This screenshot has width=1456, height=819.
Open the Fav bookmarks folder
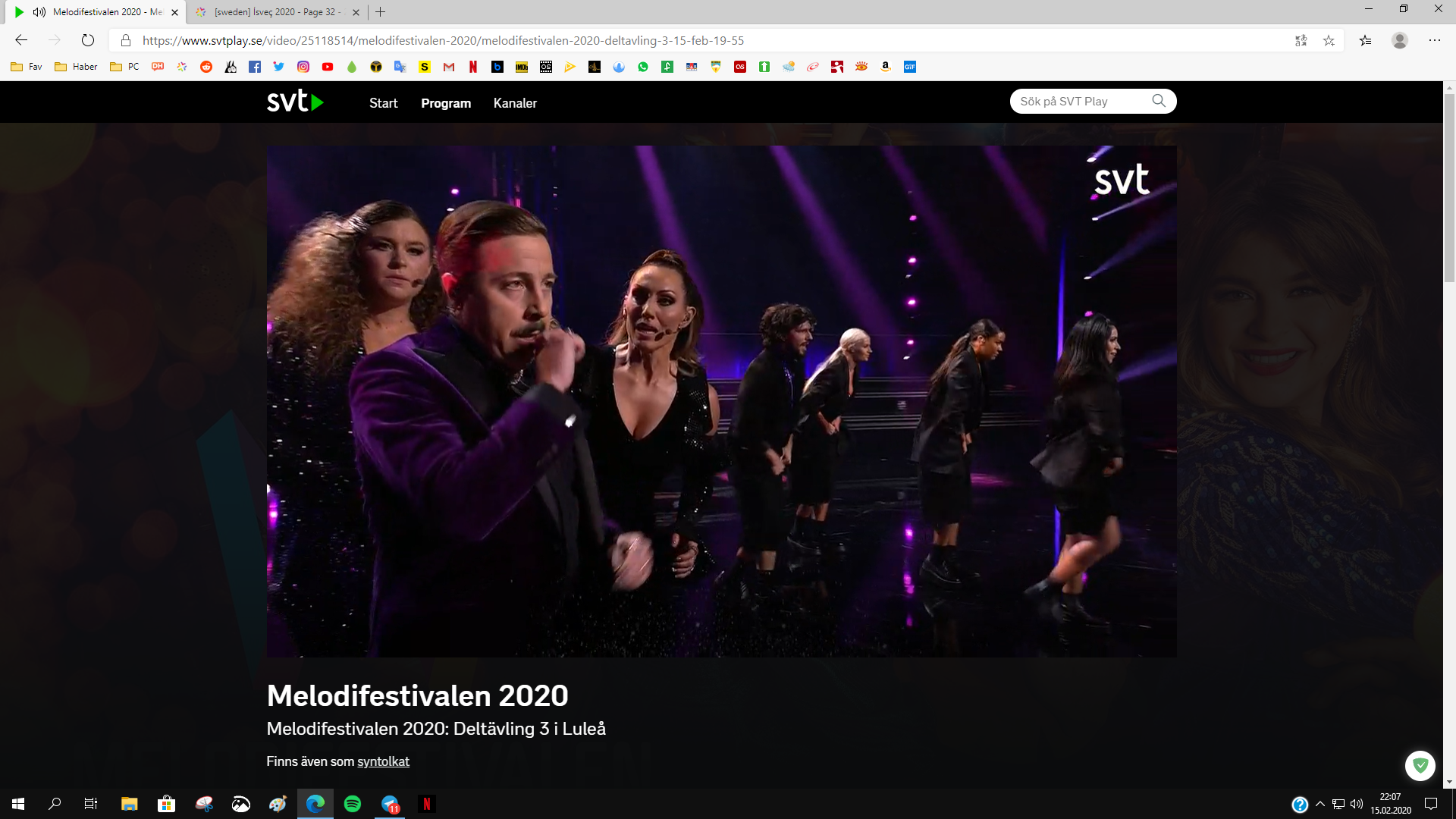[x=27, y=67]
